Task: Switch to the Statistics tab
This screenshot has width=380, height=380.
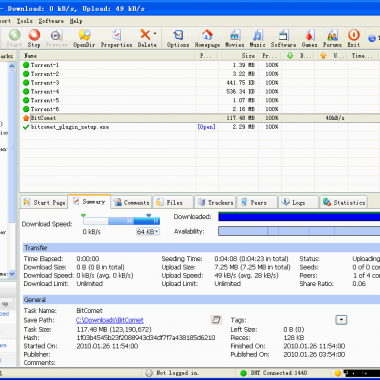Action: tap(343, 202)
